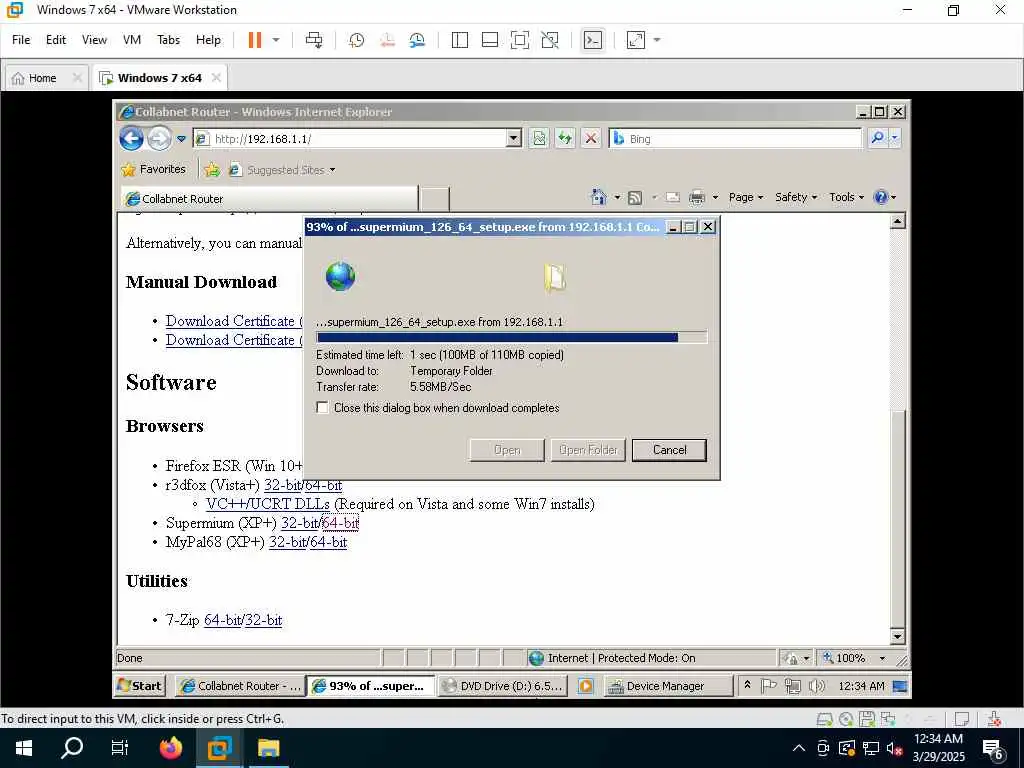Screen dimensions: 1024x768
Task: Open VMware Tabs menu
Action: point(168,40)
